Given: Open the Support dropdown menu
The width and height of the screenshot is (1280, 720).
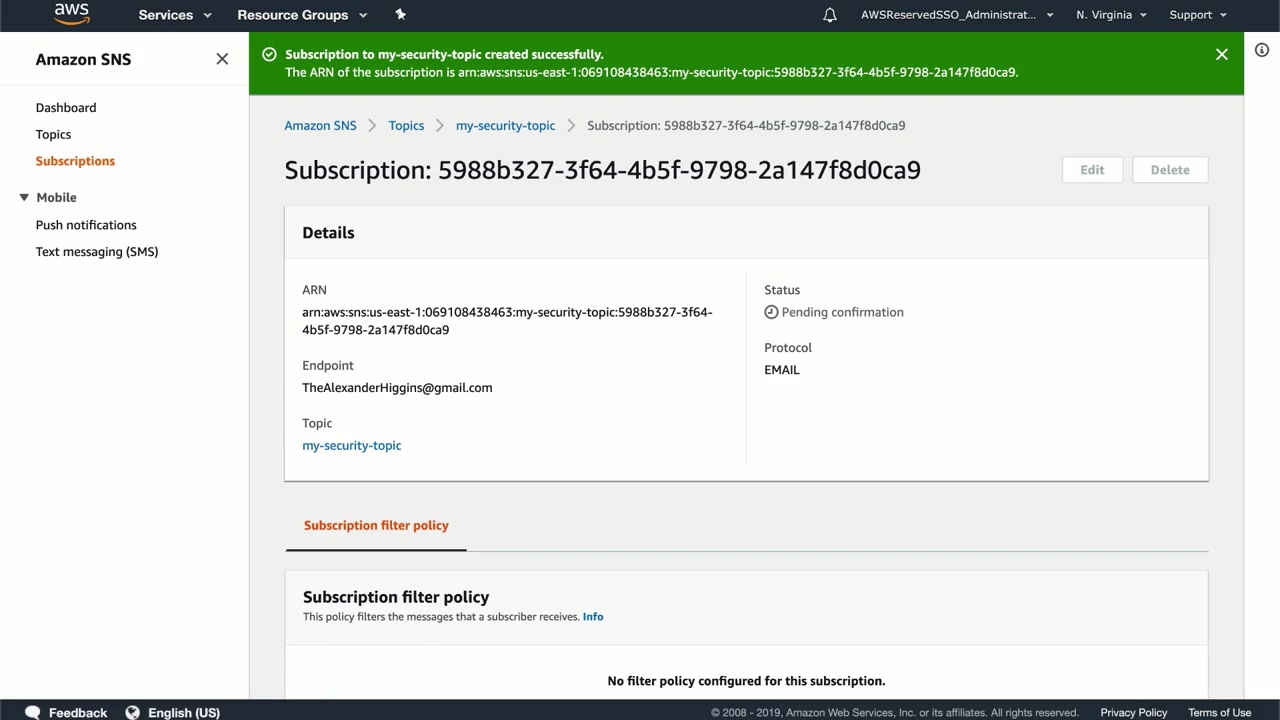Looking at the screenshot, I should [x=1197, y=15].
